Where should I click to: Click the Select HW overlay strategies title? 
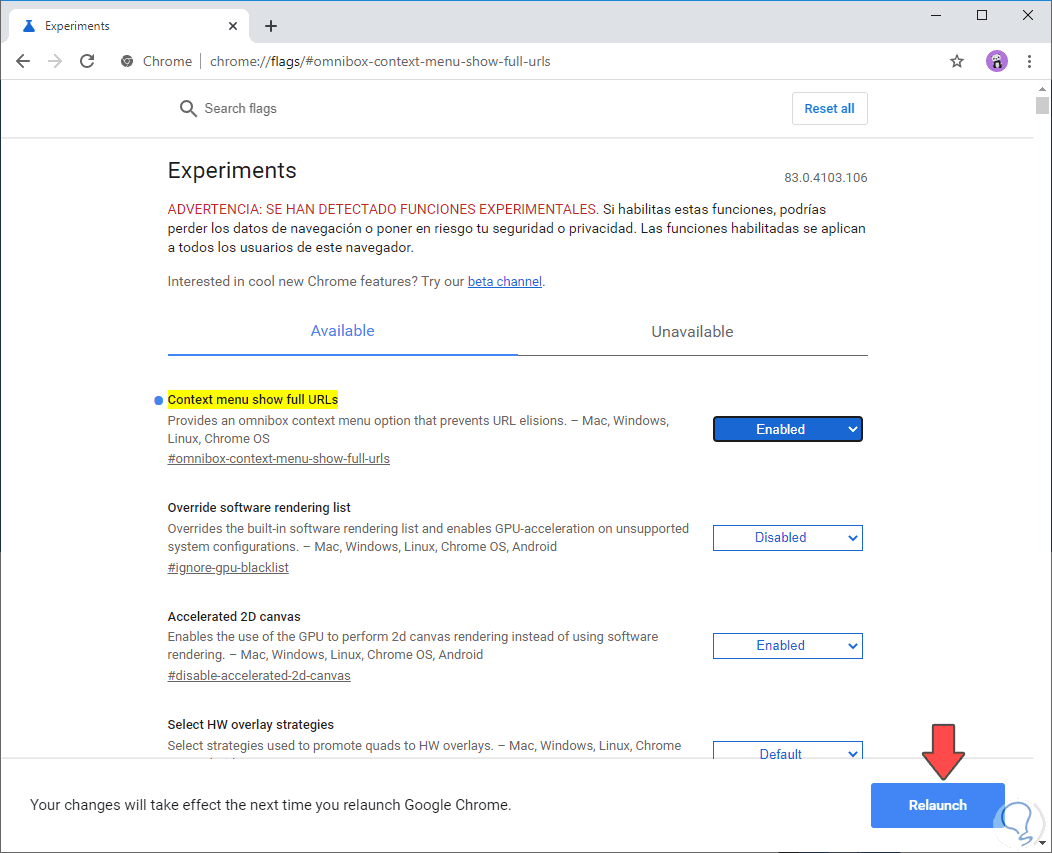point(250,725)
